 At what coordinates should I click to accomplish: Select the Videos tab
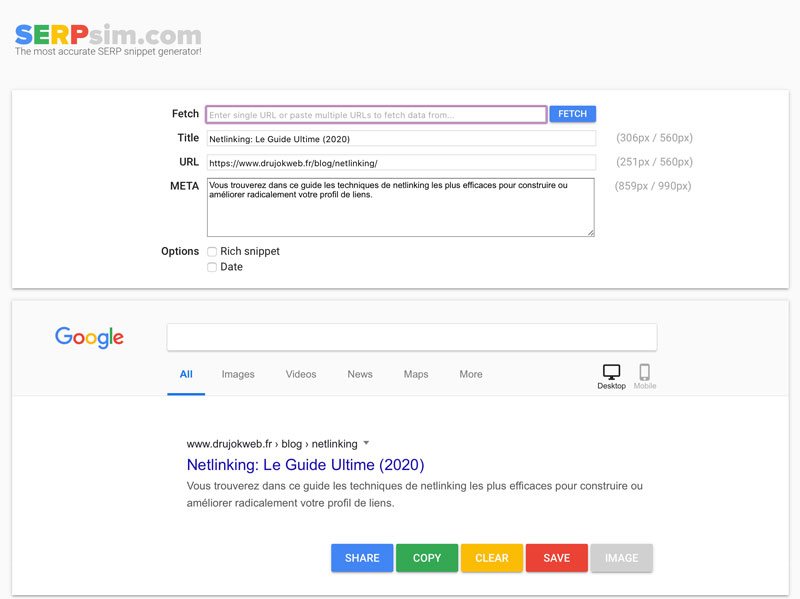click(301, 374)
